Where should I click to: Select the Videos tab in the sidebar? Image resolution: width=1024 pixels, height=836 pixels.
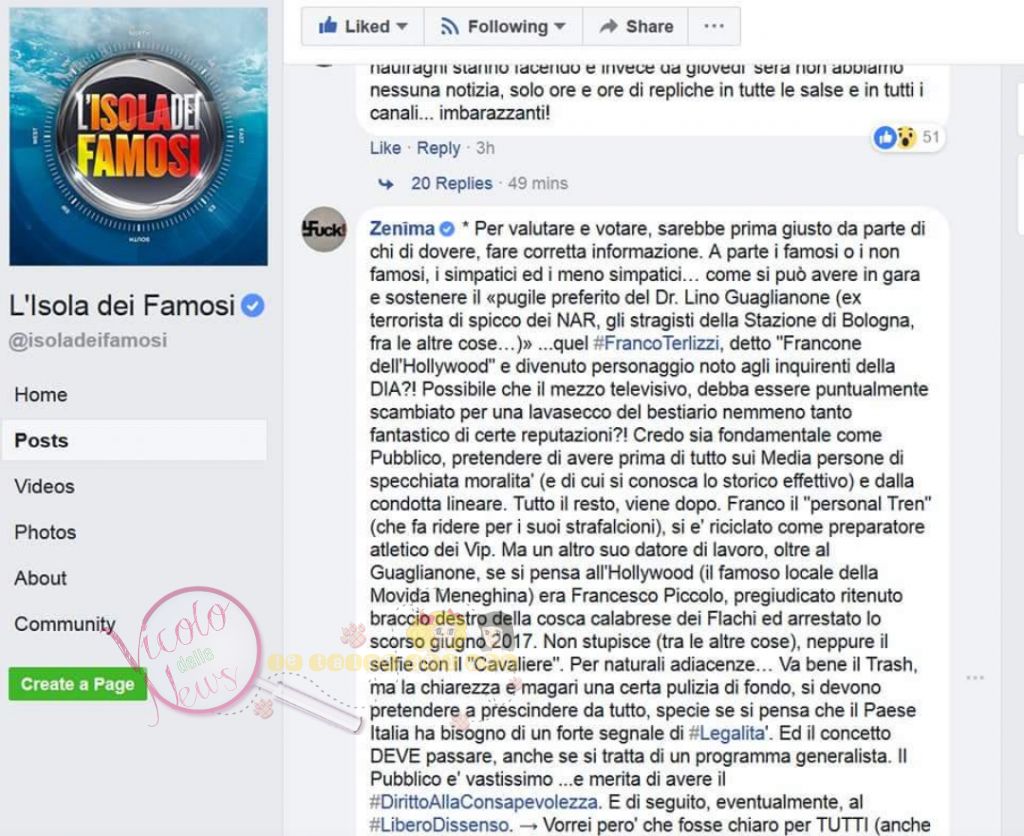(x=44, y=487)
